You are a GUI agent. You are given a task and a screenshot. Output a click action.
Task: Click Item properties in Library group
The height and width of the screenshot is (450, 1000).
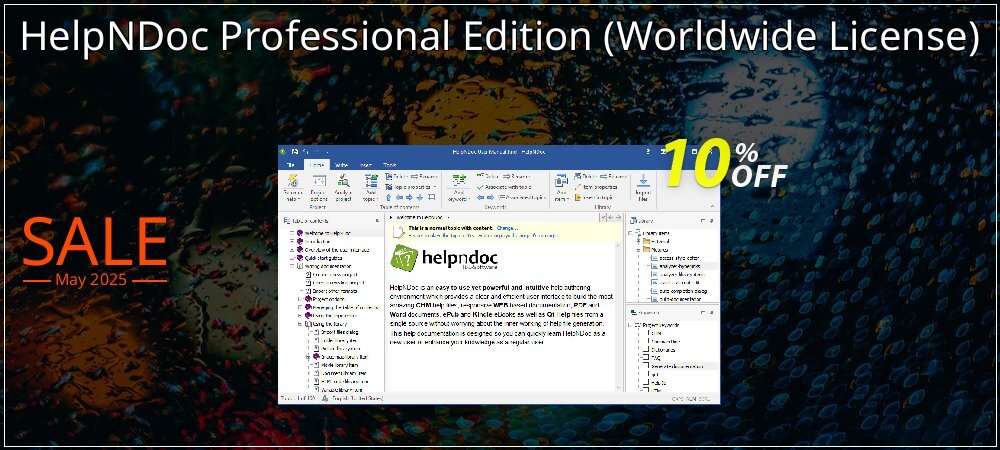(x=596, y=187)
